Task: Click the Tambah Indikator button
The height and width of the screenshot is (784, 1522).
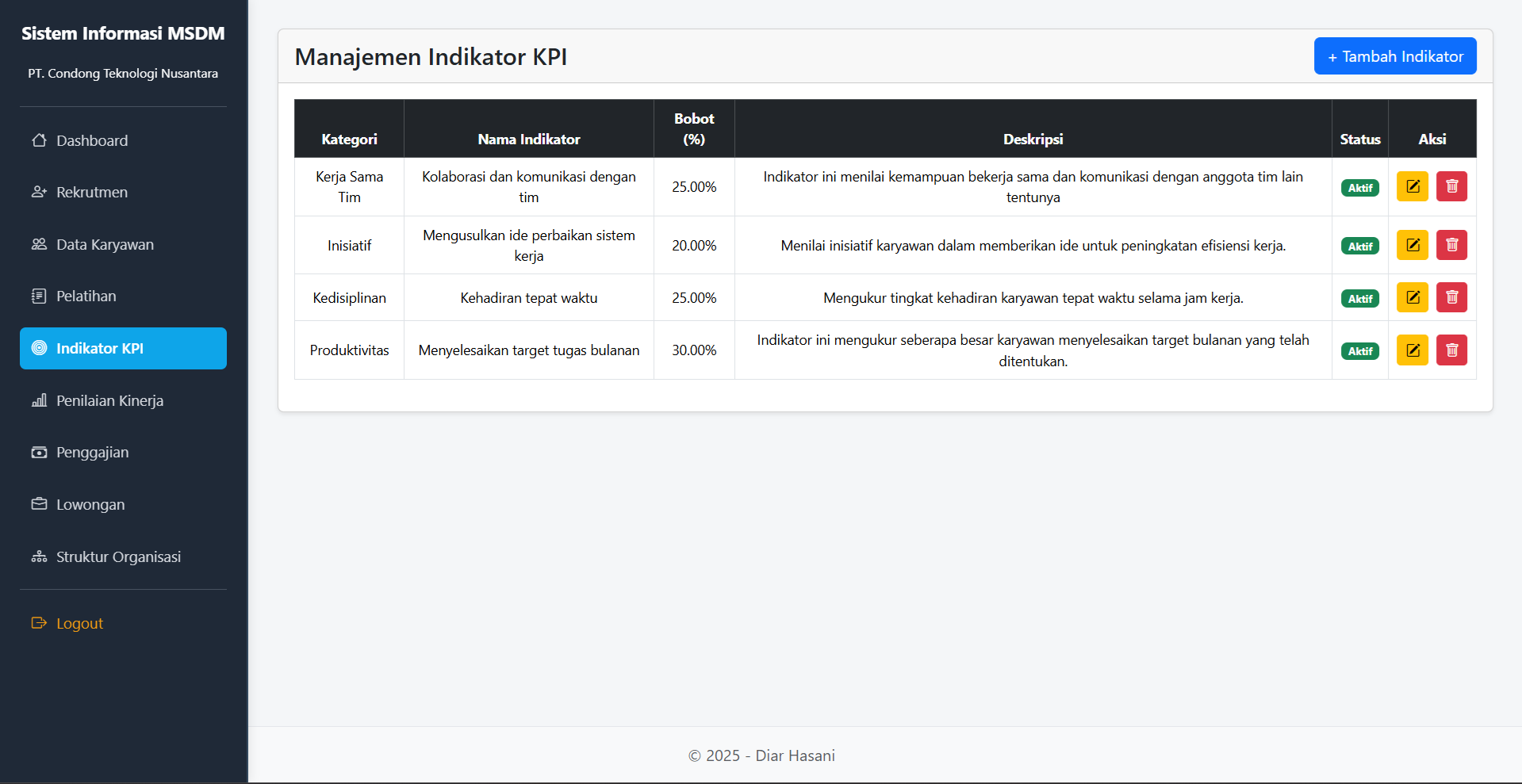Action: tap(1394, 56)
